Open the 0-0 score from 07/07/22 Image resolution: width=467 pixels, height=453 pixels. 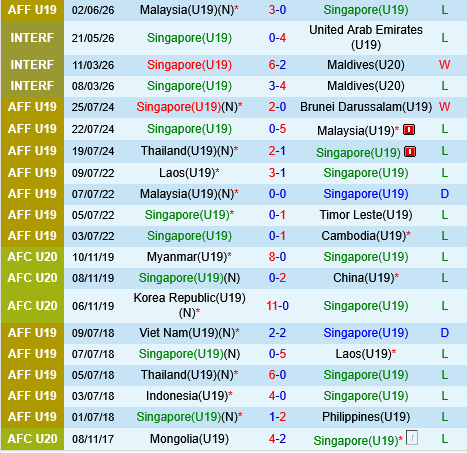[x=277, y=194]
